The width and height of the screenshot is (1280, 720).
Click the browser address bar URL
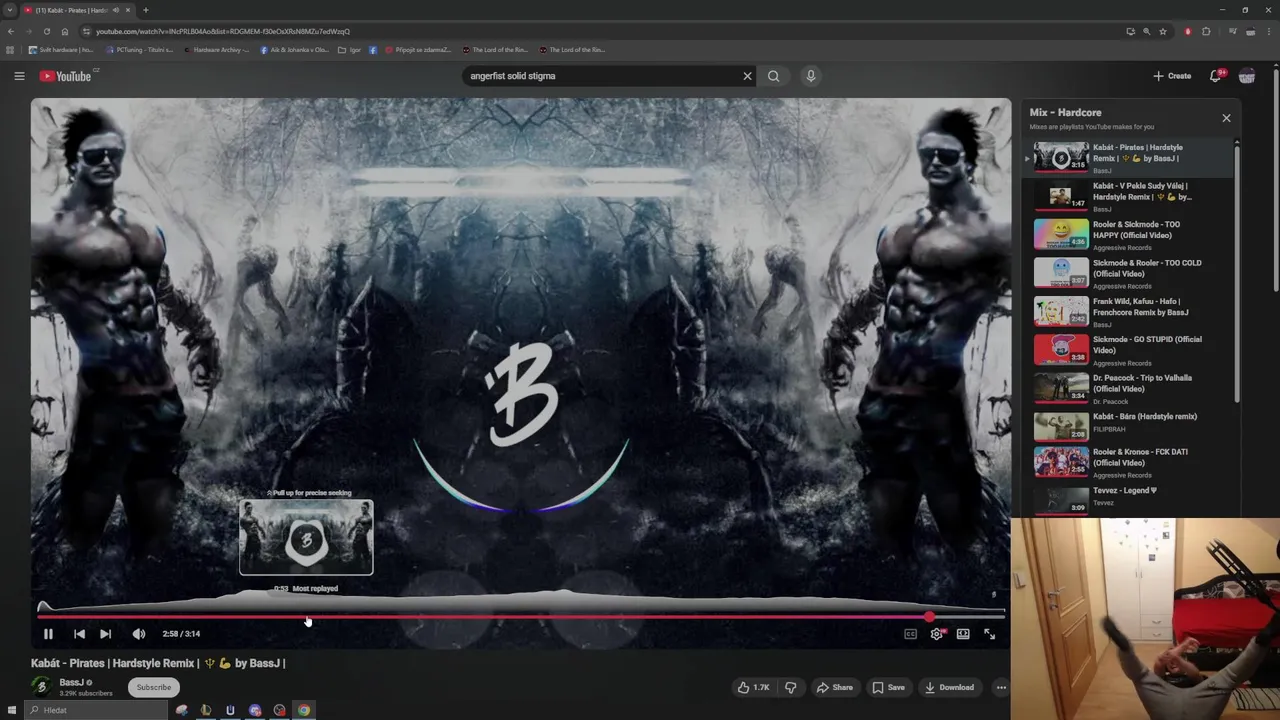223,31
